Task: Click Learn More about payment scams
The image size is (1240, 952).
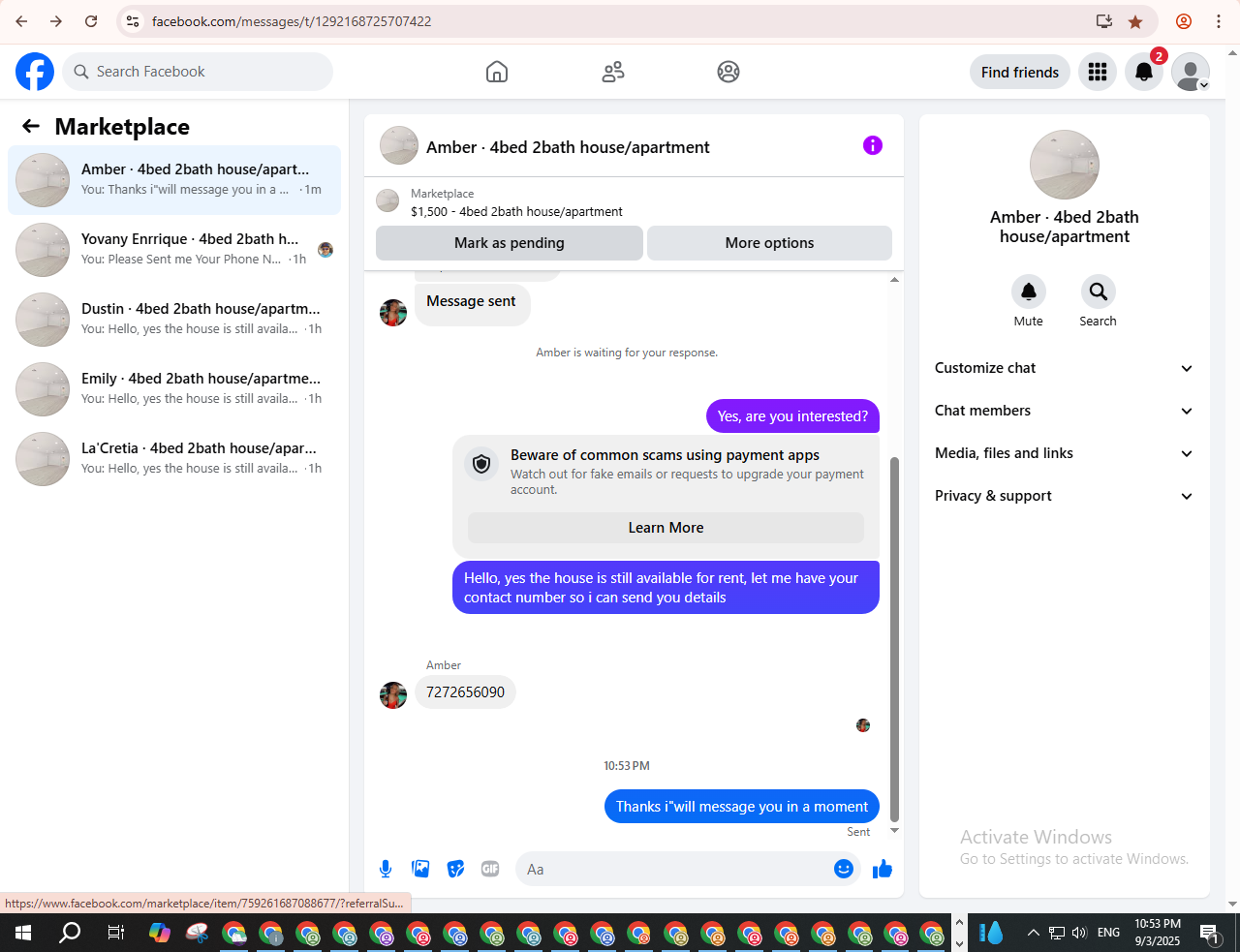Action: tap(666, 528)
